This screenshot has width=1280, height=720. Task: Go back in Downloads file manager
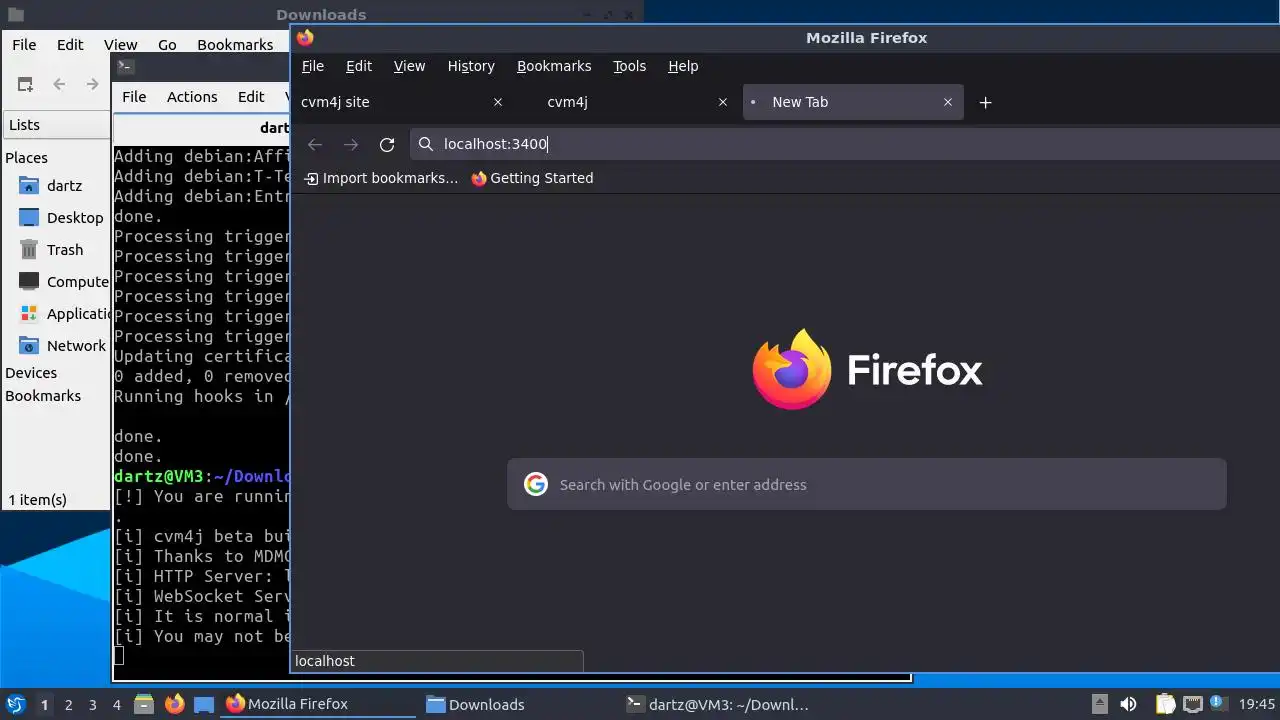pyautogui.click(x=59, y=85)
